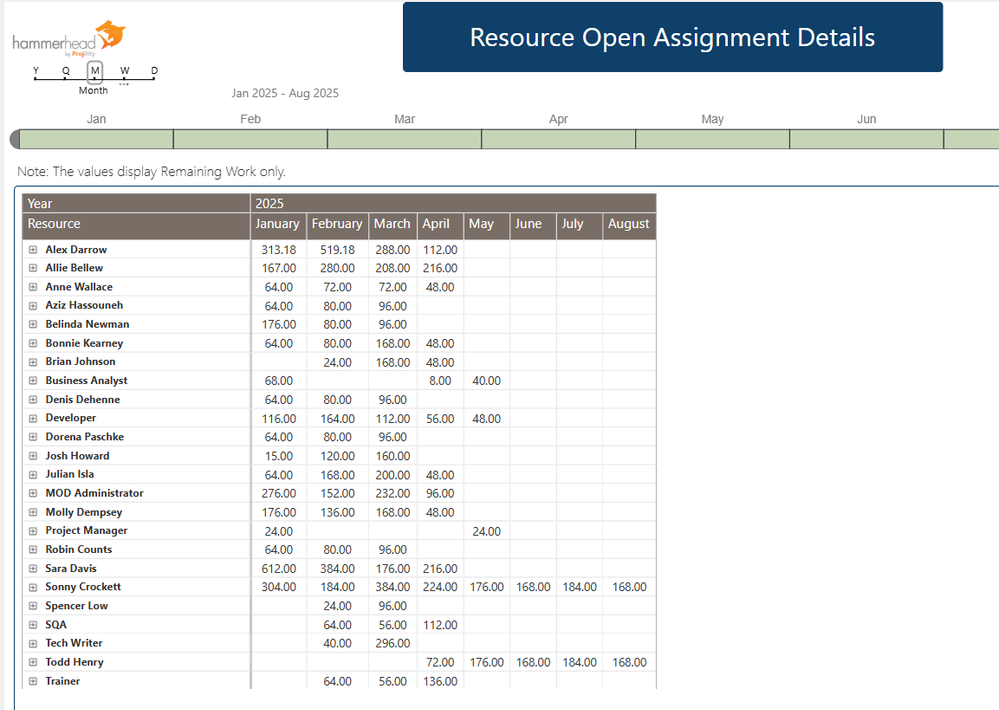Select the Jun segment on the timeline slicer

coord(866,139)
